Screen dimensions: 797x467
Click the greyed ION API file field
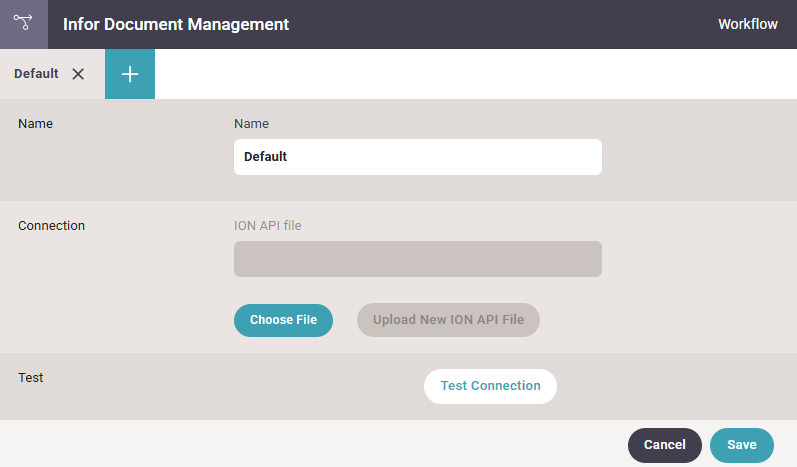coord(418,259)
